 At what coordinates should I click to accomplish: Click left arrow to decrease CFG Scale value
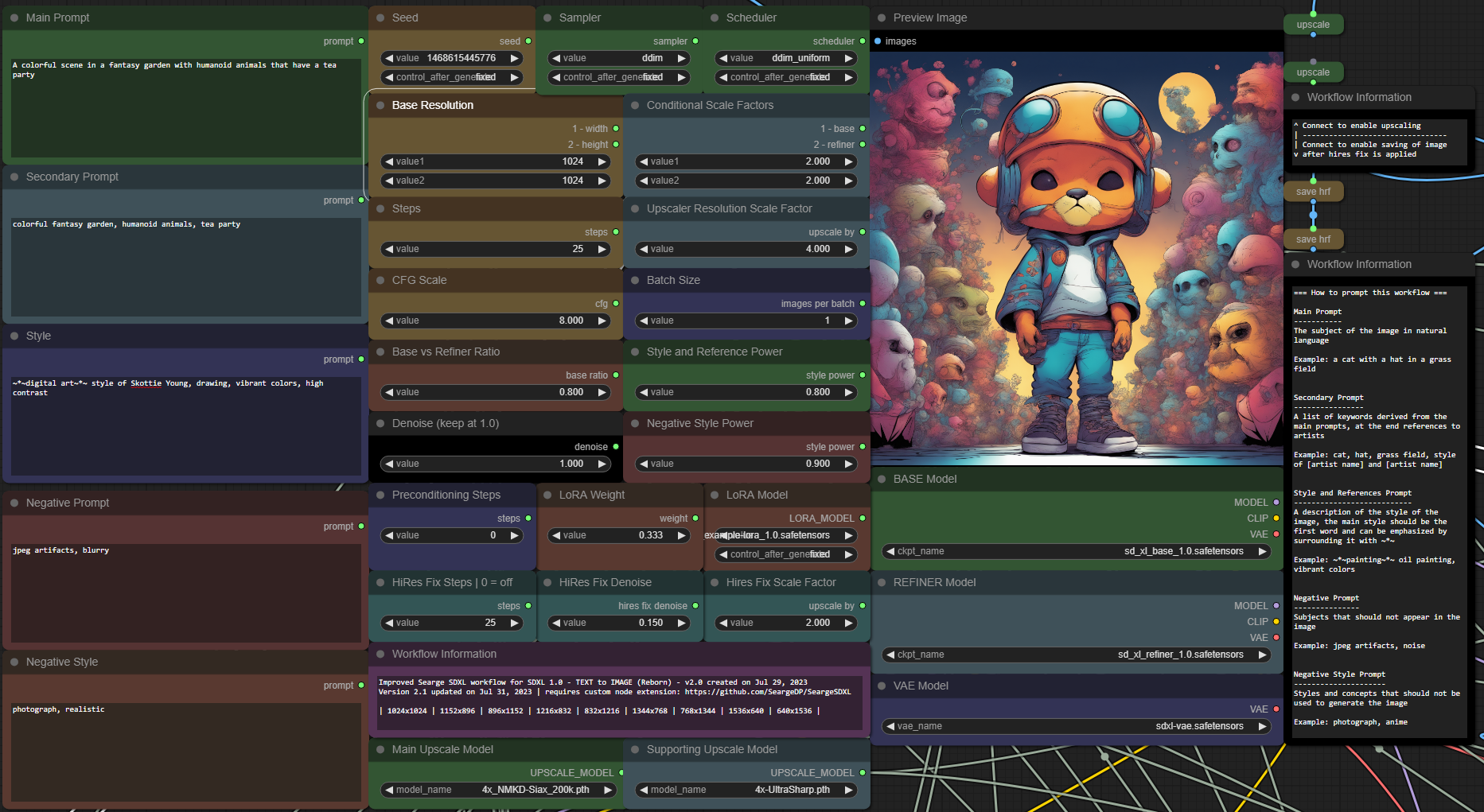tap(389, 321)
